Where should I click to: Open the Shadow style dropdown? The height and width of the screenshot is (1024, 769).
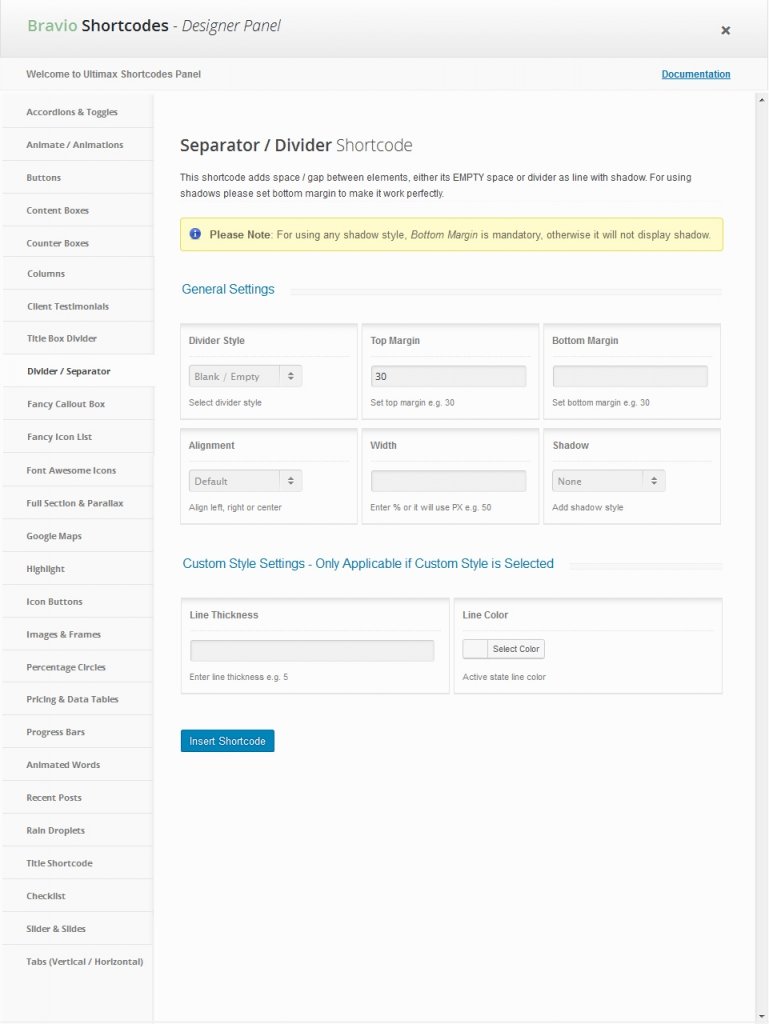608,481
